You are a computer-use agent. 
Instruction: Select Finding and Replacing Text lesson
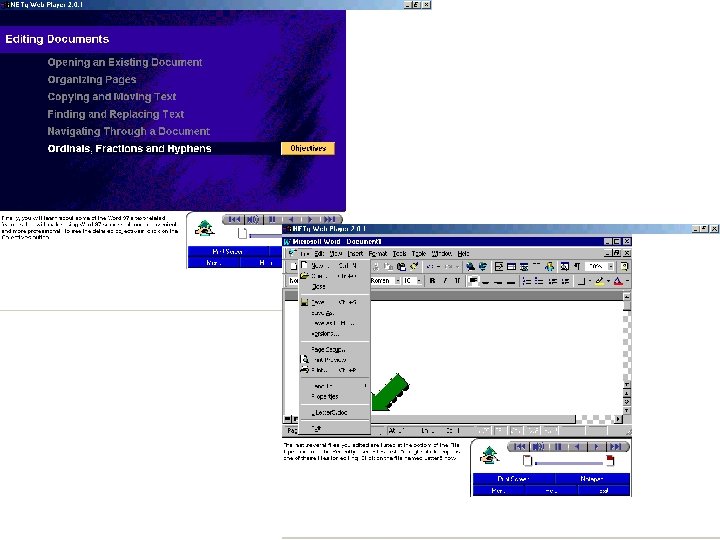click(x=116, y=114)
